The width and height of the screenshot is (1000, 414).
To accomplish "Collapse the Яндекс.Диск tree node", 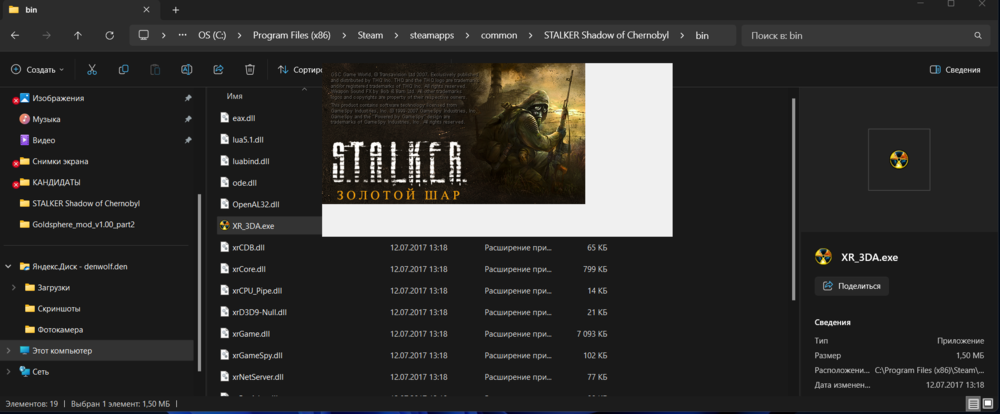I will [x=9, y=267].
